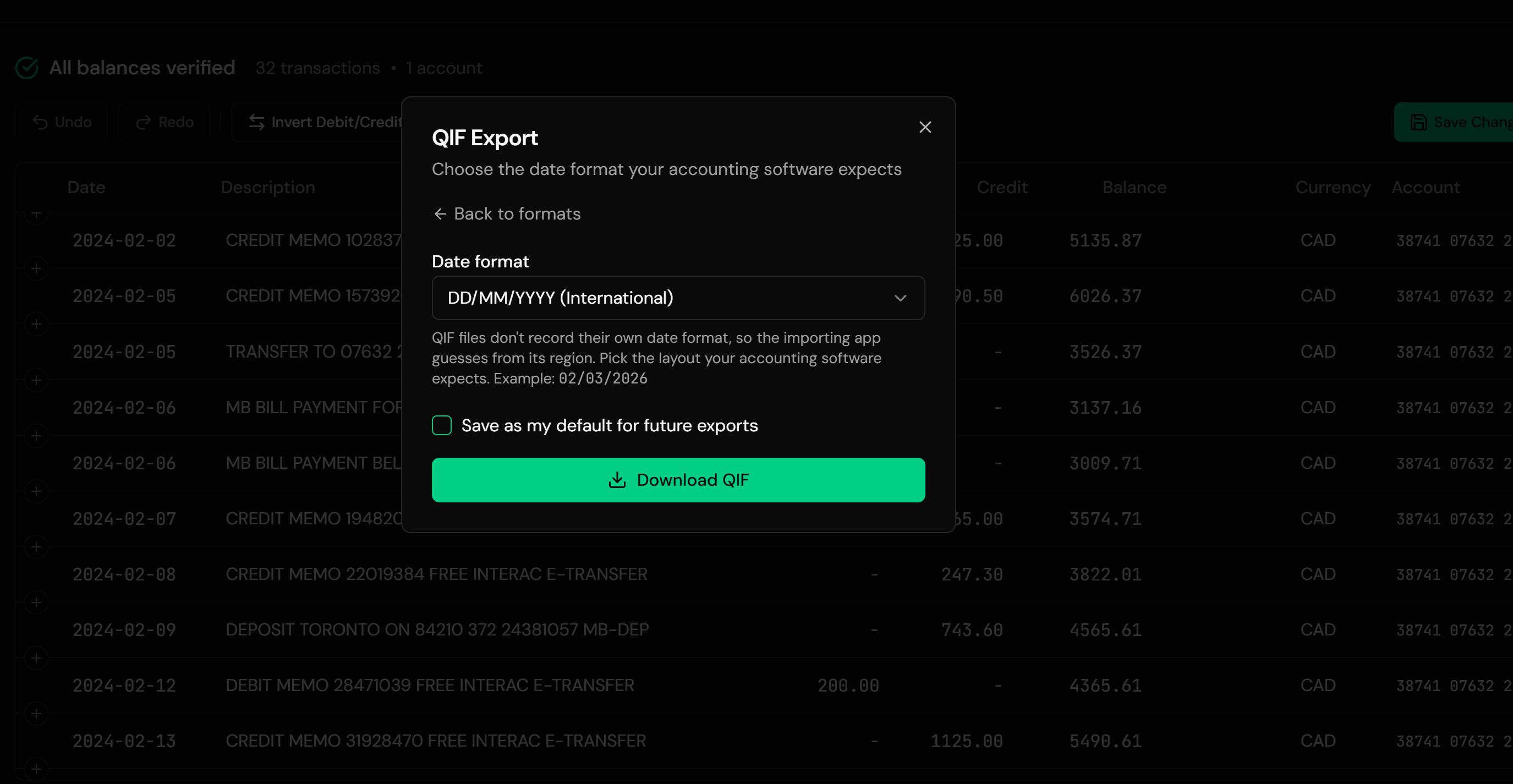Click the green verified checkmark icon
Viewport: 1513px width, 784px height.
point(27,68)
